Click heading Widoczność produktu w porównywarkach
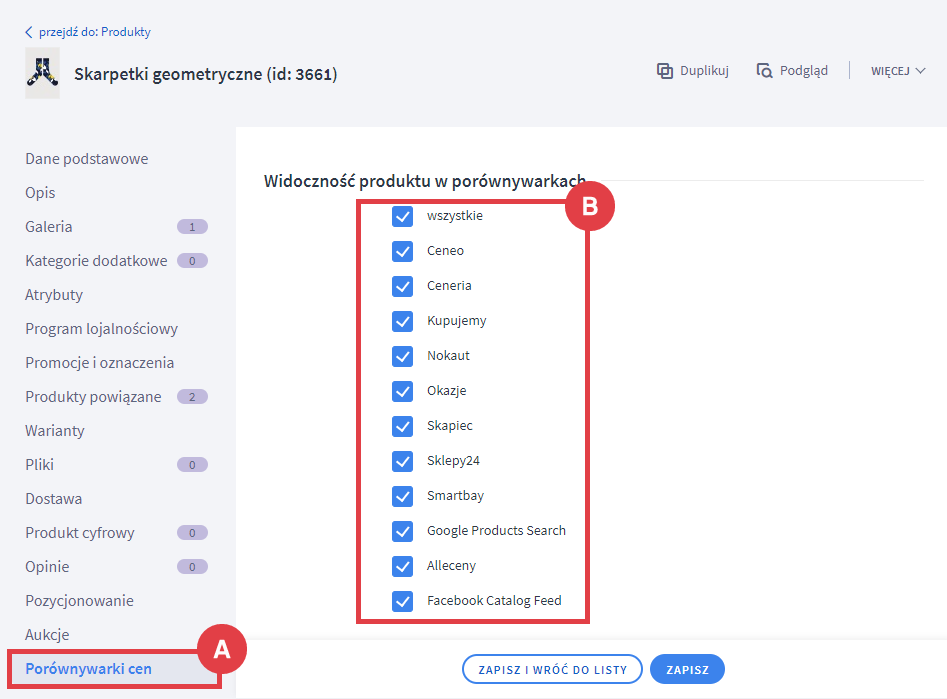 point(425,181)
